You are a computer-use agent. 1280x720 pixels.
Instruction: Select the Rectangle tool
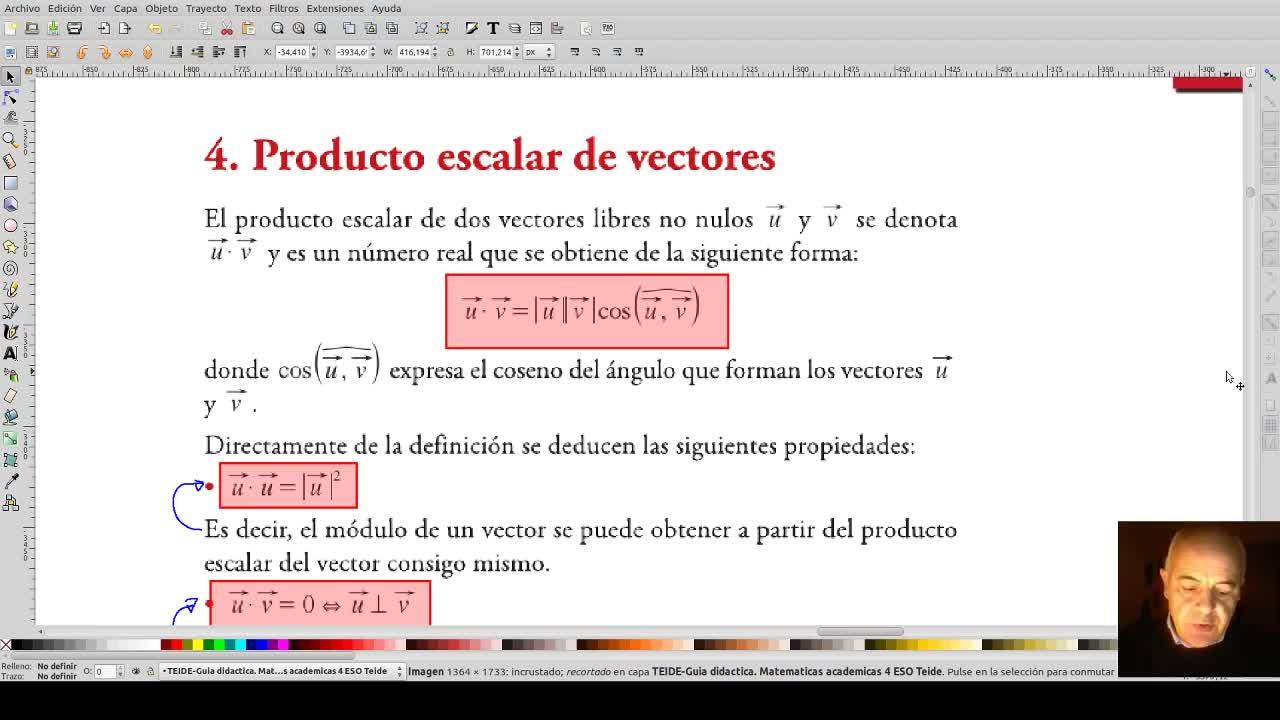tap(11, 183)
